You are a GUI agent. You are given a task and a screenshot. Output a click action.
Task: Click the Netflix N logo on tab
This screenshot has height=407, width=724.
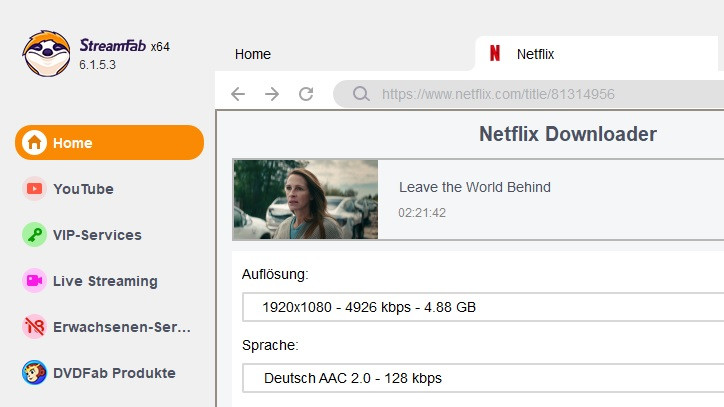click(494, 54)
